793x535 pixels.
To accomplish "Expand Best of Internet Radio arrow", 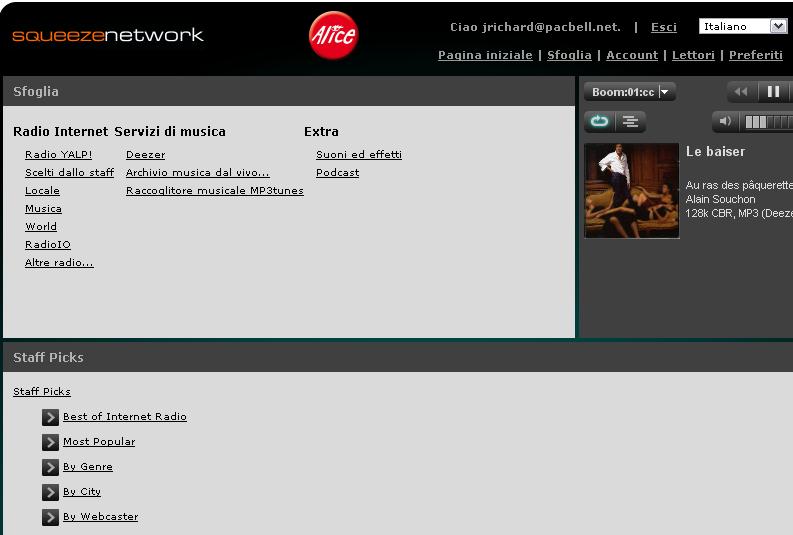I will point(50,417).
